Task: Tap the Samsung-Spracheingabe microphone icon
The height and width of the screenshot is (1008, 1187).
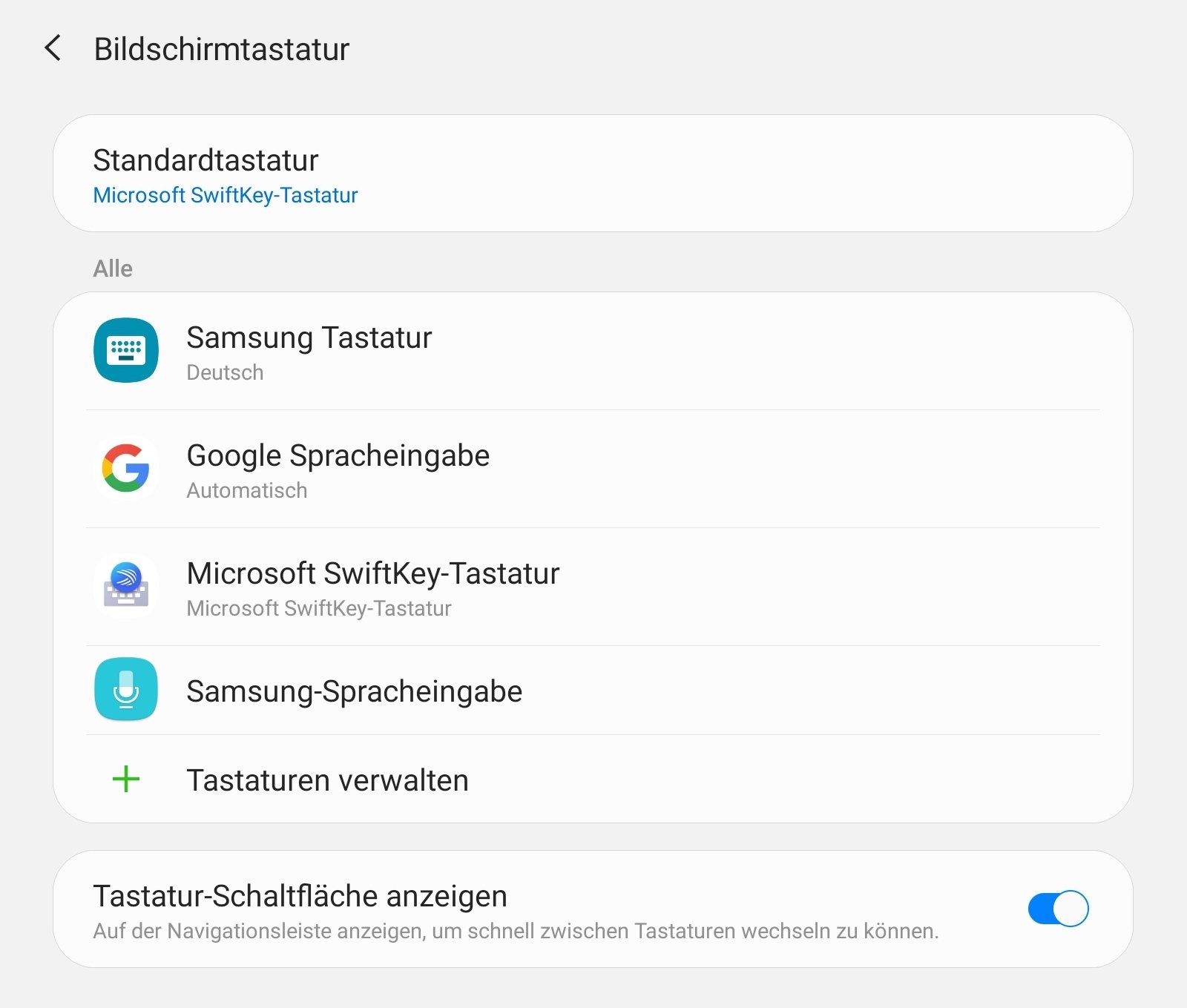Action: coord(126,690)
